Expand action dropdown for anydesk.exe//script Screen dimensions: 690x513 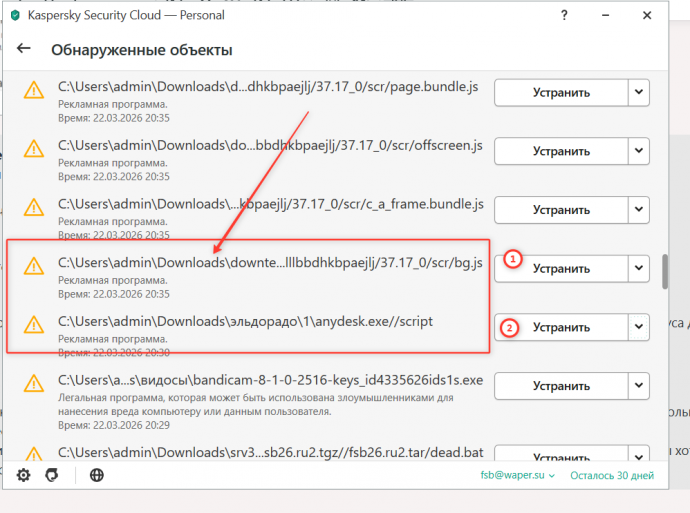pyautogui.click(x=639, y=327)
